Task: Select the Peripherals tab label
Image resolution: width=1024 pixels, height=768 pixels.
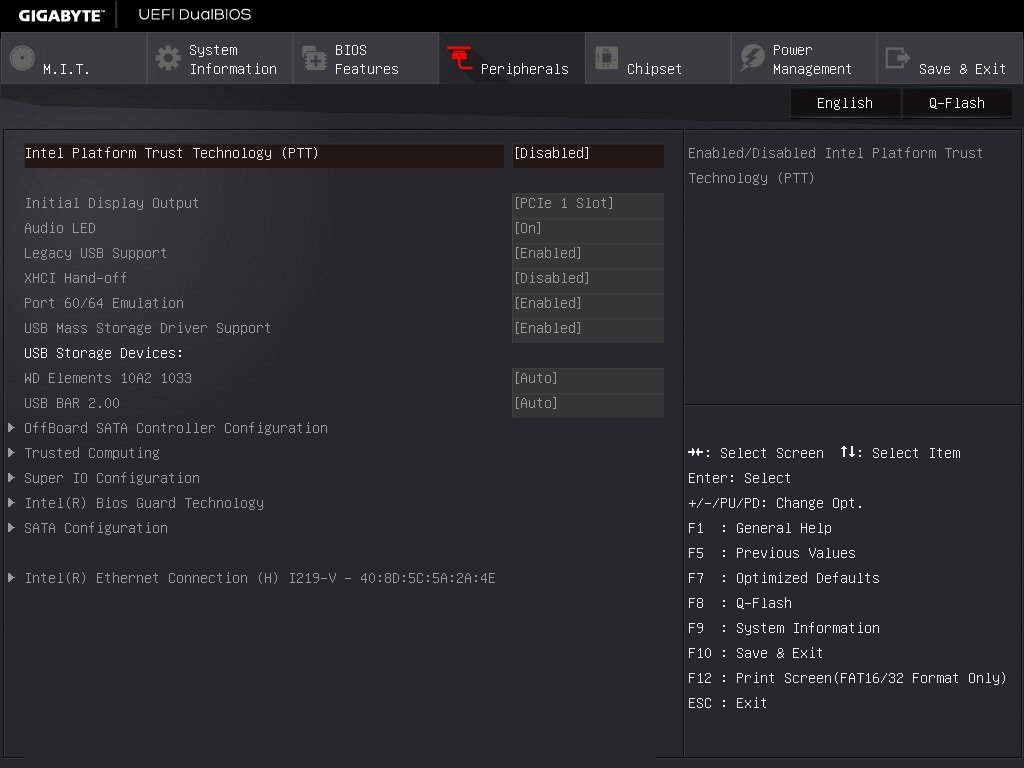Action: [x=524, y=69]
